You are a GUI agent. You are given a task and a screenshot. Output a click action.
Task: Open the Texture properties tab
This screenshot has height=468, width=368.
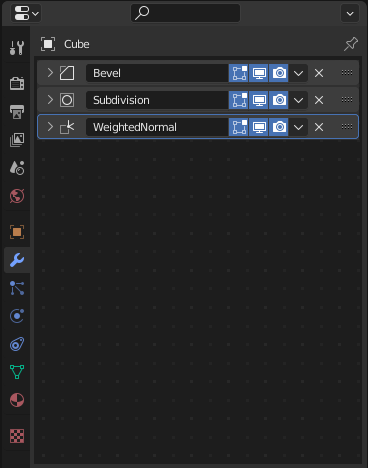[x=17, y=436]
